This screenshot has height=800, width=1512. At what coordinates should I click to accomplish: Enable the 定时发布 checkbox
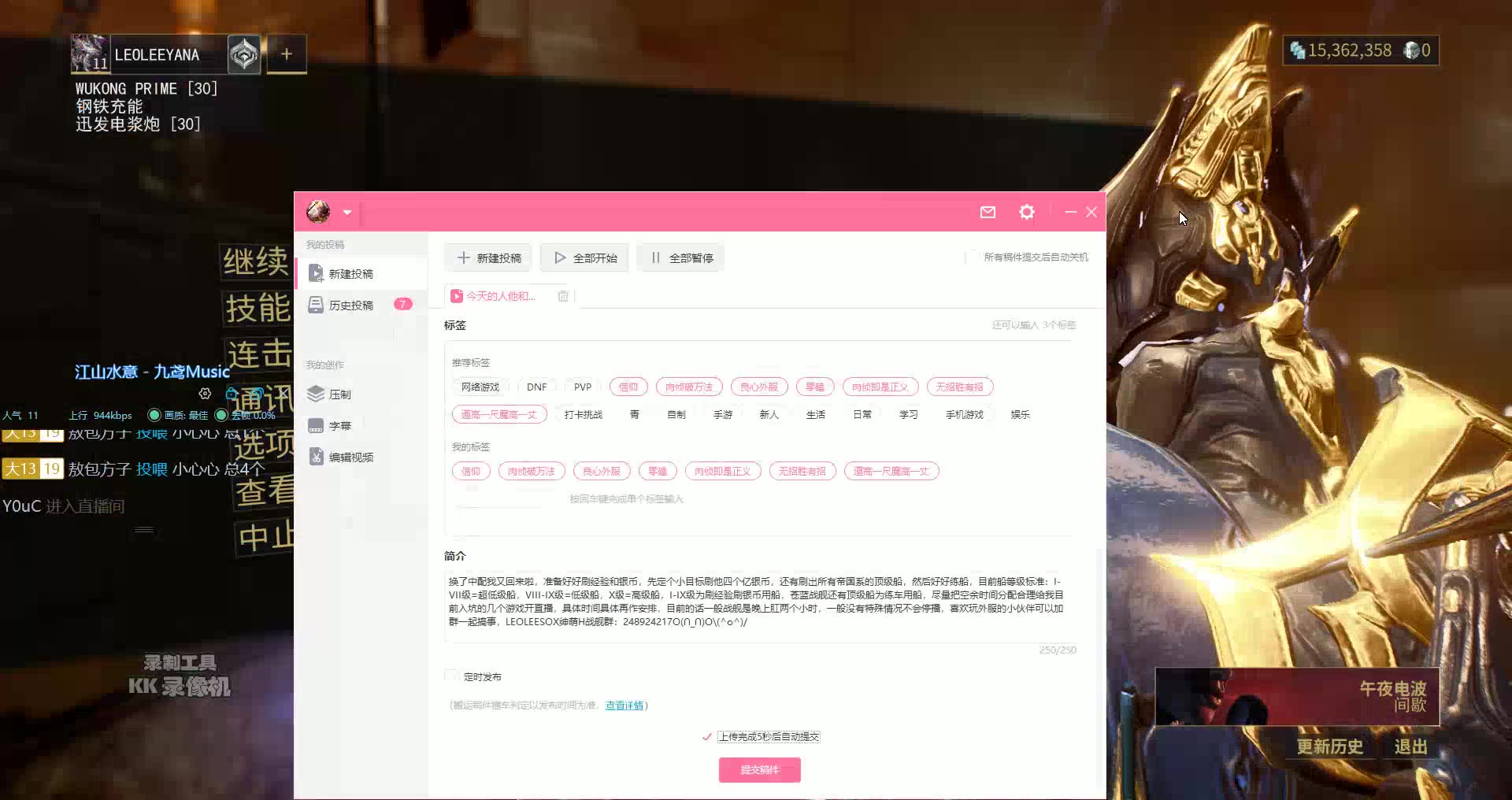(451, 676)
